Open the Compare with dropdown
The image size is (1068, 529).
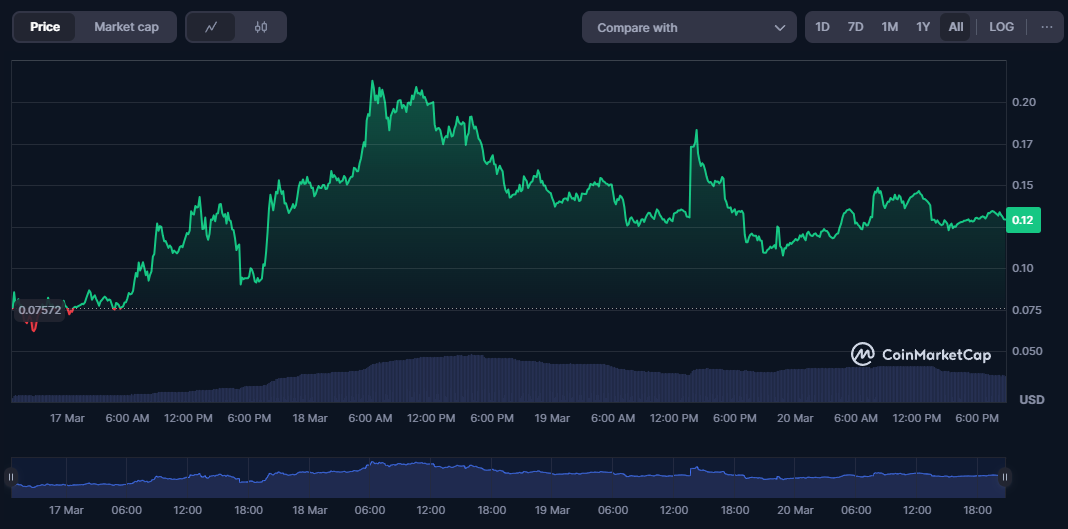pyautogui.click(x=688, y=28)
